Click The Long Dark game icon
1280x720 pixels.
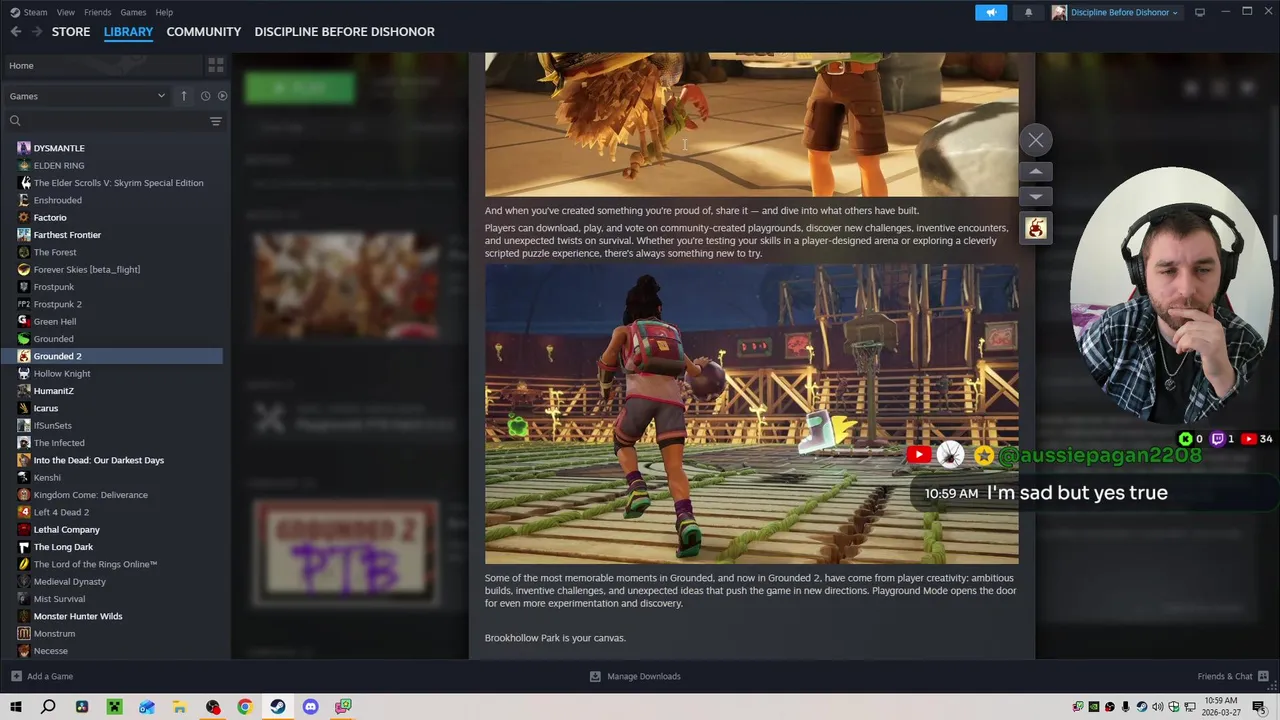(24, 547)
